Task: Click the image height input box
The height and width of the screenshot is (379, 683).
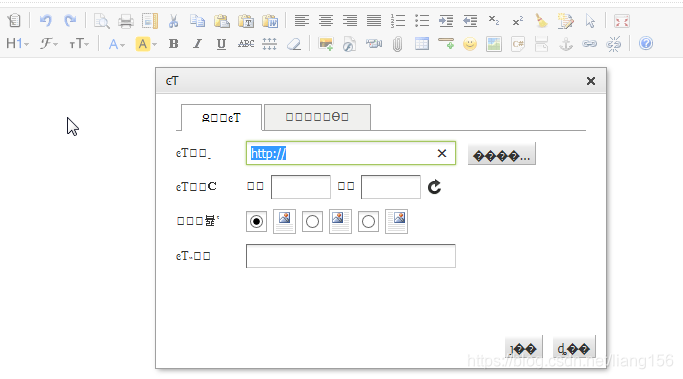Action: 391,187
